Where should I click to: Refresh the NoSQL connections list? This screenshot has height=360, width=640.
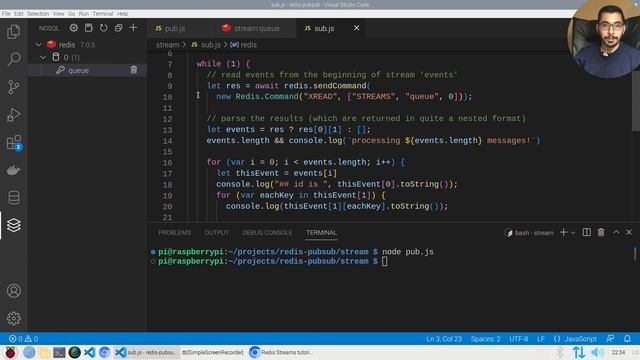(104, 28)
